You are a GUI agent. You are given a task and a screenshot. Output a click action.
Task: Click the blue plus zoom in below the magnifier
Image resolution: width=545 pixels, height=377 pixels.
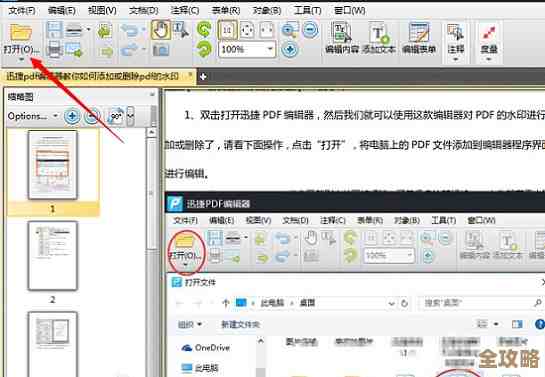290,49
